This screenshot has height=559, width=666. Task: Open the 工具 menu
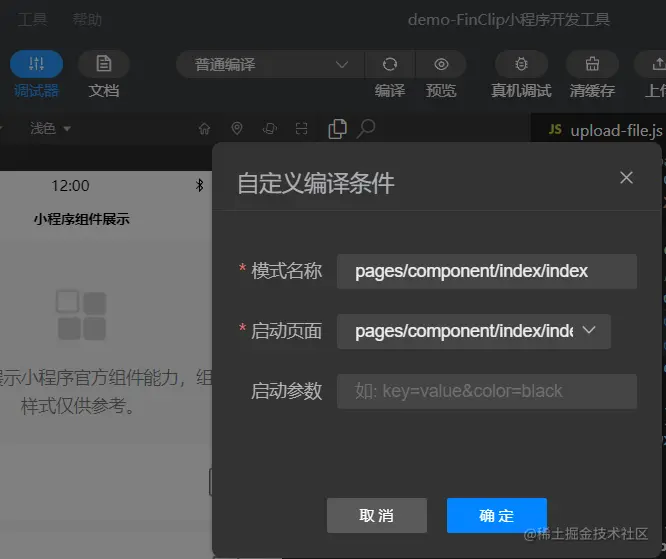[x=33, y=20]
